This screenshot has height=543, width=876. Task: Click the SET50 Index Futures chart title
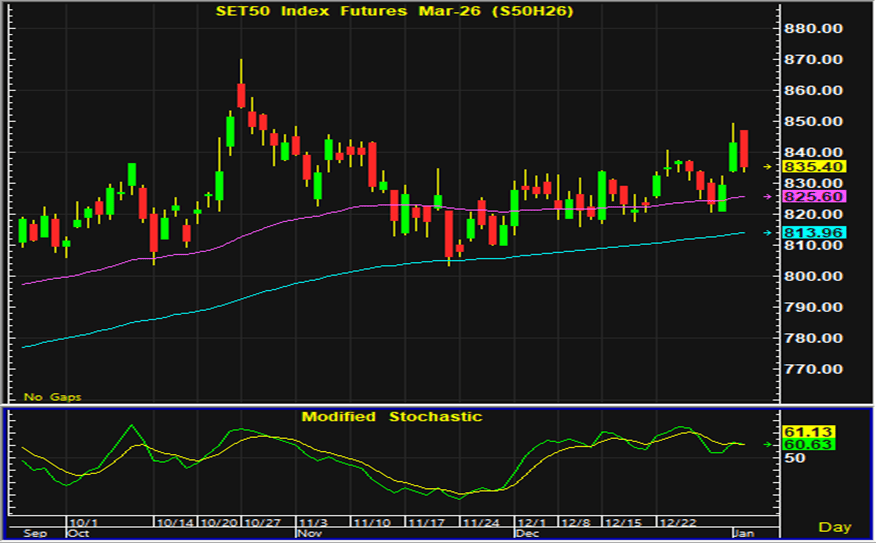pyautogui.click(x=395, y=11)
